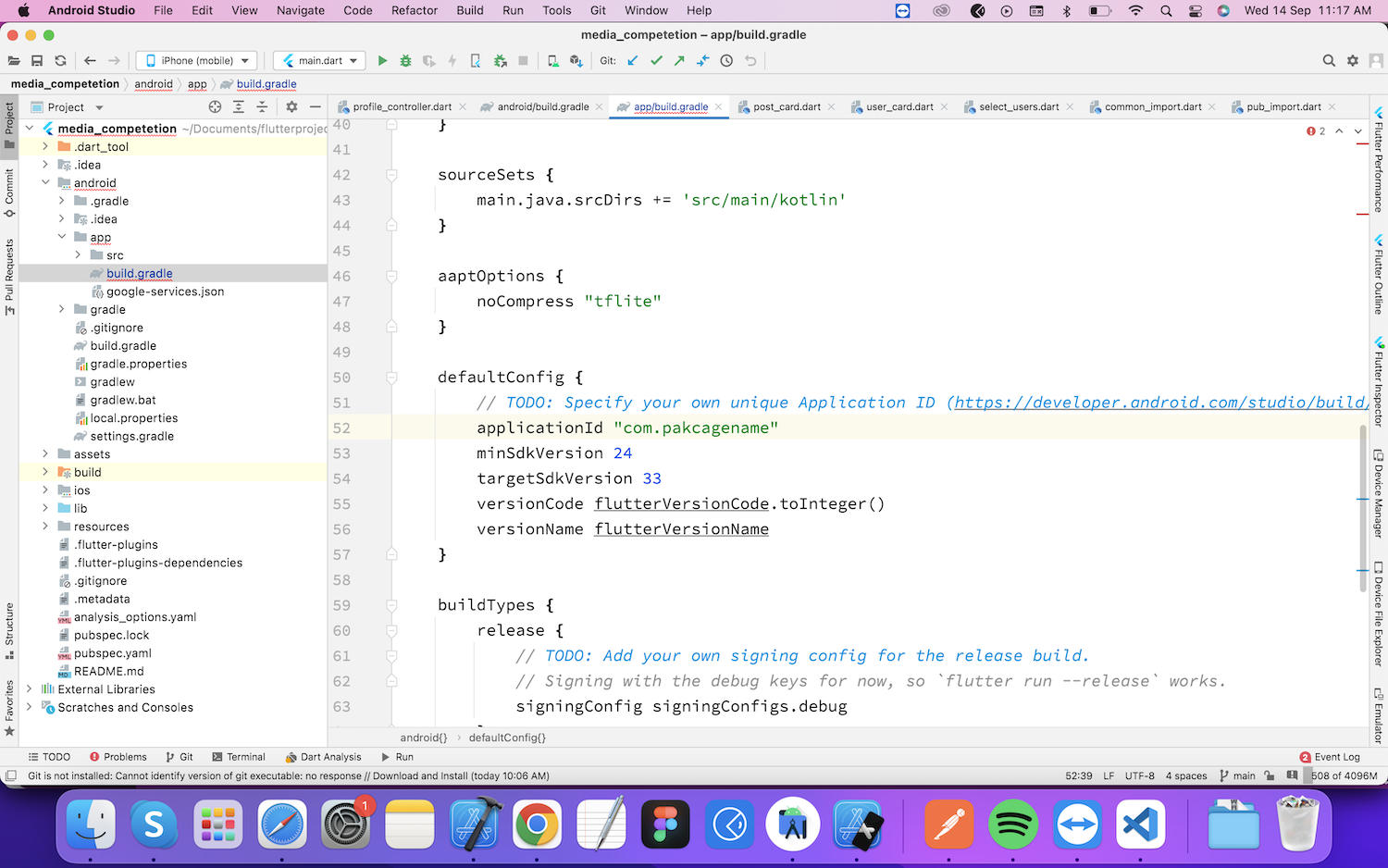Open Search Everywhere magnifier in toolbar

[1329, 61]
